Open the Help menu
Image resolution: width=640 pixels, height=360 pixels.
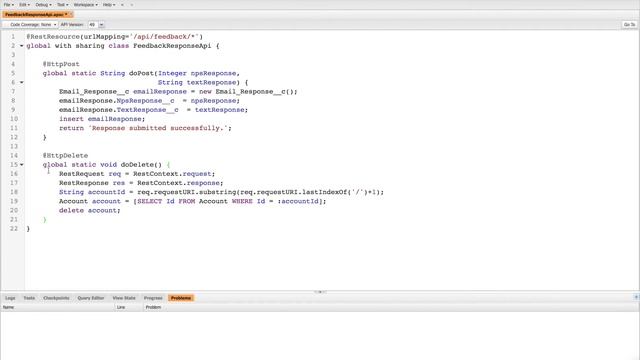click(109, 5)
